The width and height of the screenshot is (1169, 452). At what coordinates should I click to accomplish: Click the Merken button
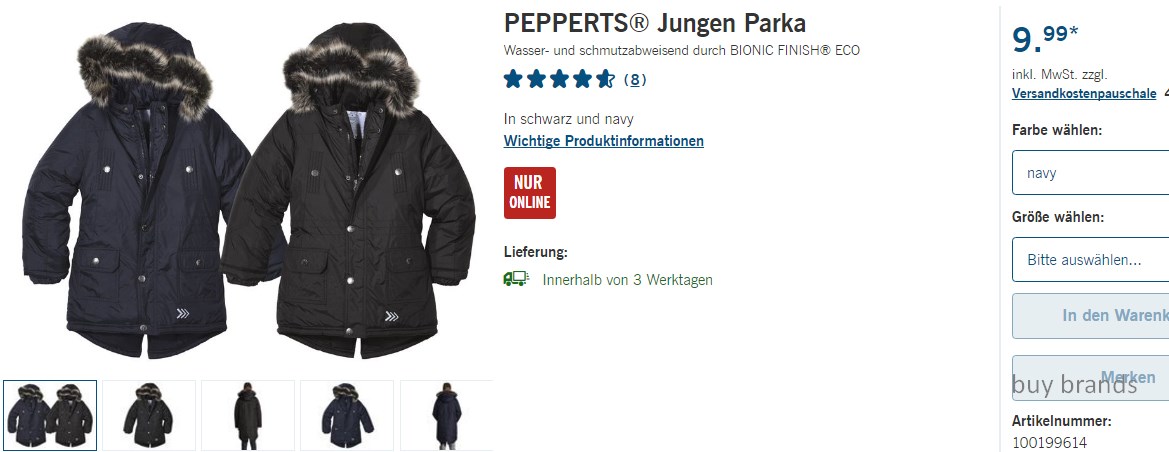(x=1091, y=377)
